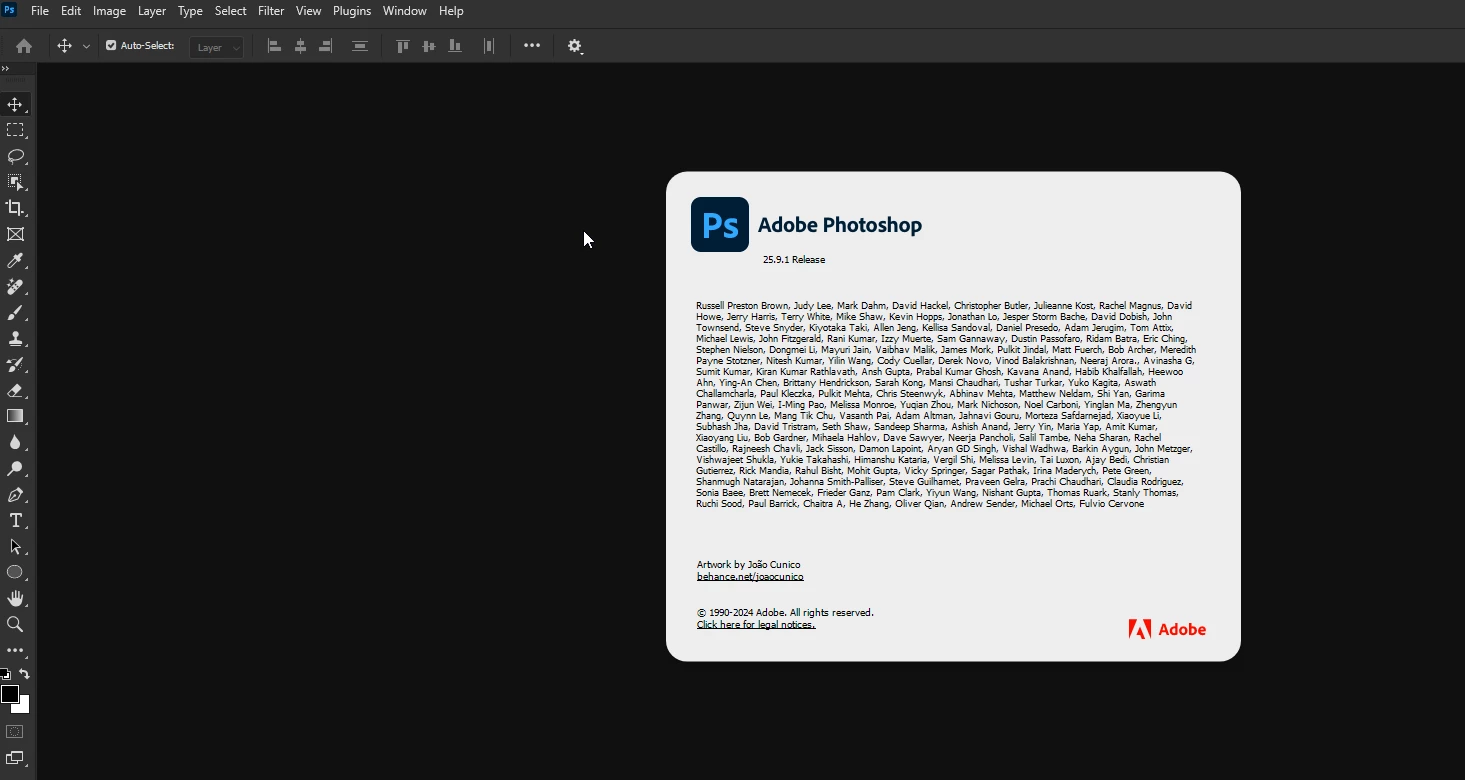The image size is (1465, 780).
Task: Open the Layer menu
Action: 152,11
